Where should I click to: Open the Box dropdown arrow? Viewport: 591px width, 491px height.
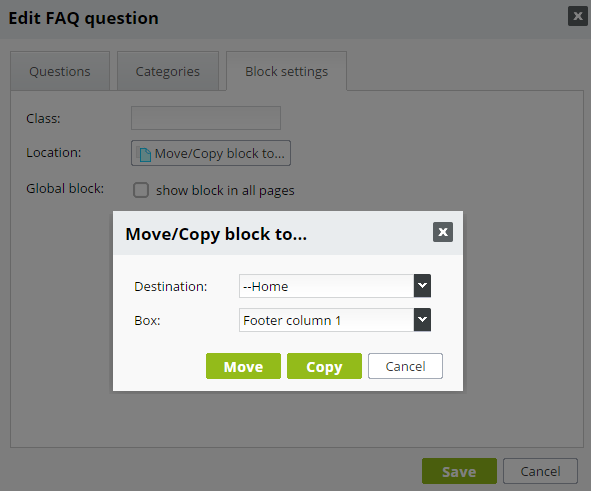click(x=422, y=320)
